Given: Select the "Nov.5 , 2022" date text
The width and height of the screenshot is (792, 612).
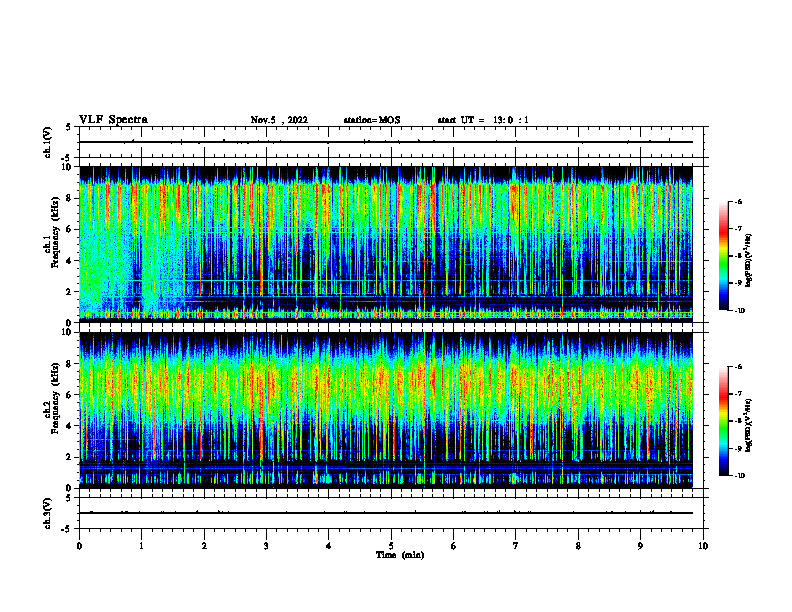Looking at the screenshot, I should pos(279,120).
